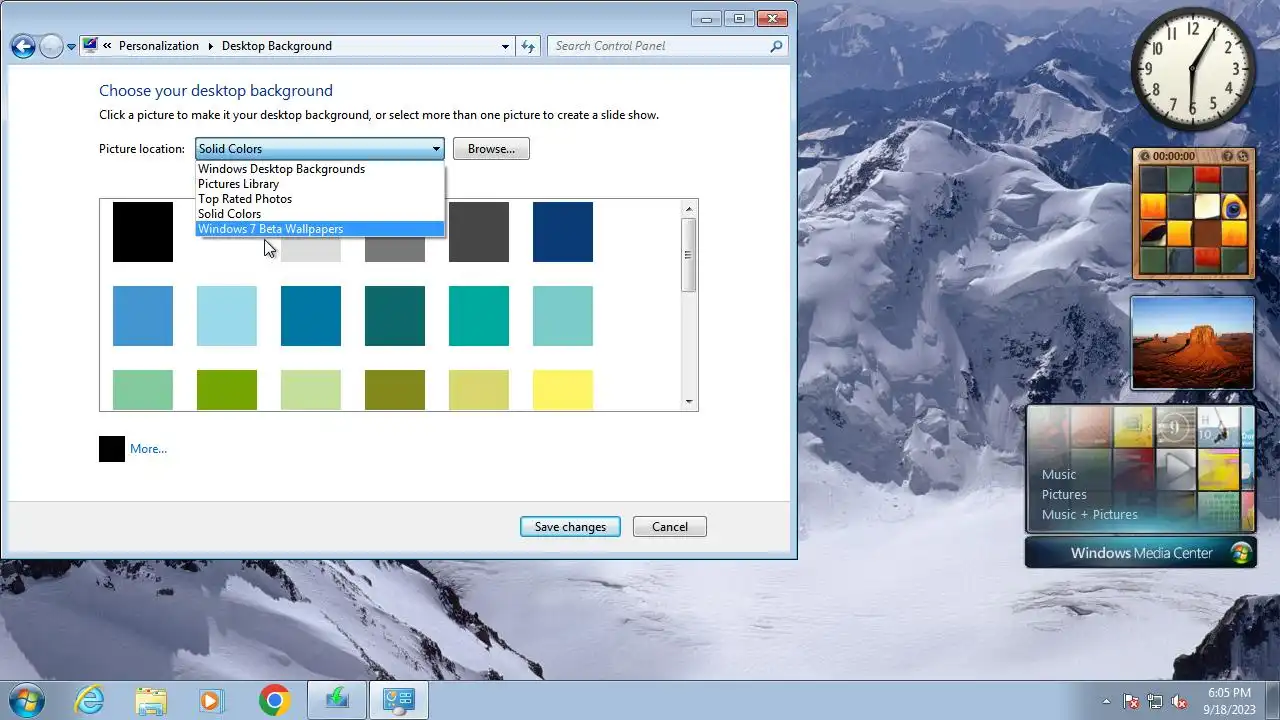Image resolution: width=1280 pixels, height=720 pixels.
Task: Click the color list scroll up arrow
Action: [688, 208]
